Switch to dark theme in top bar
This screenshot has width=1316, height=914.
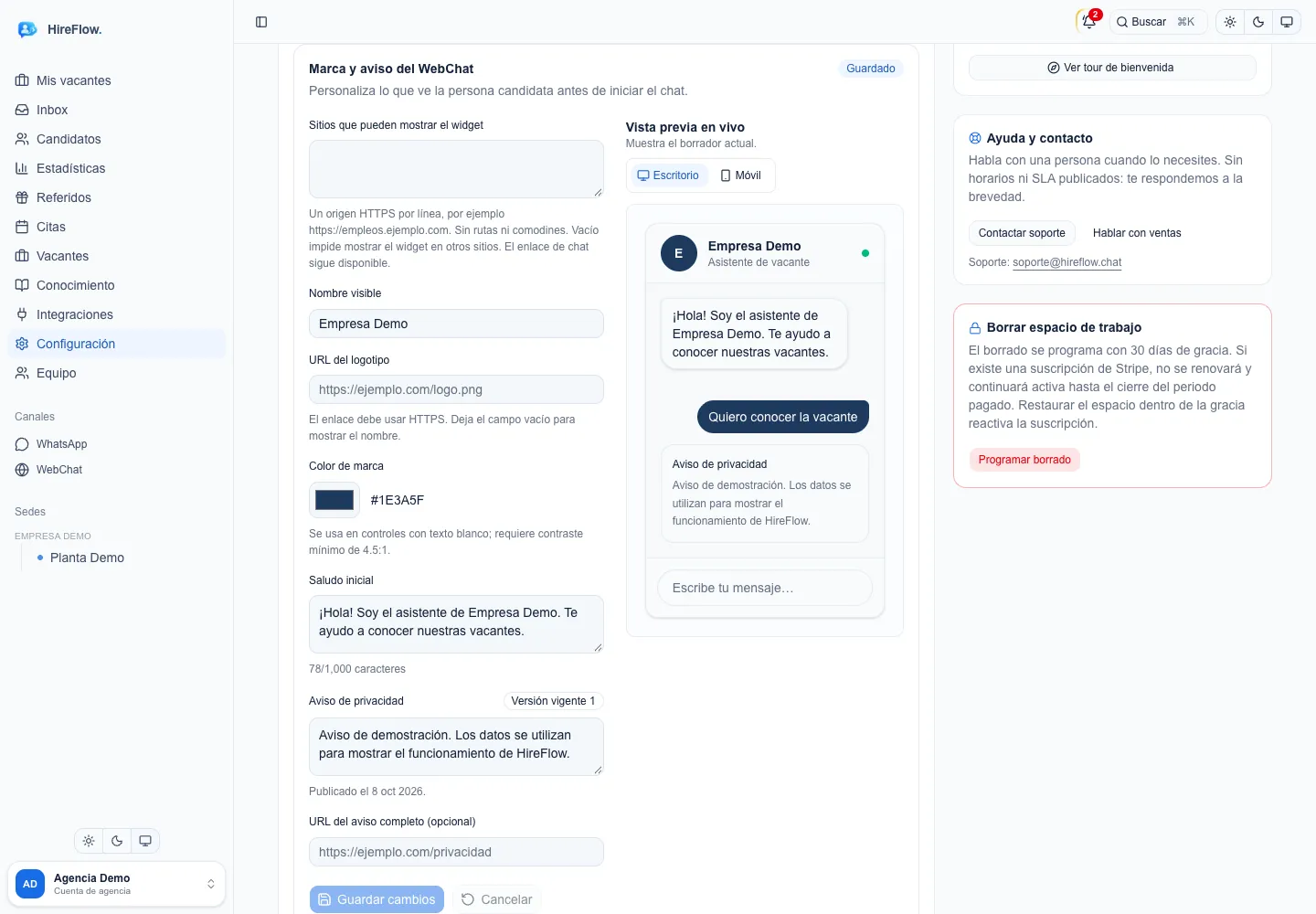click(x=1258, y=22)
